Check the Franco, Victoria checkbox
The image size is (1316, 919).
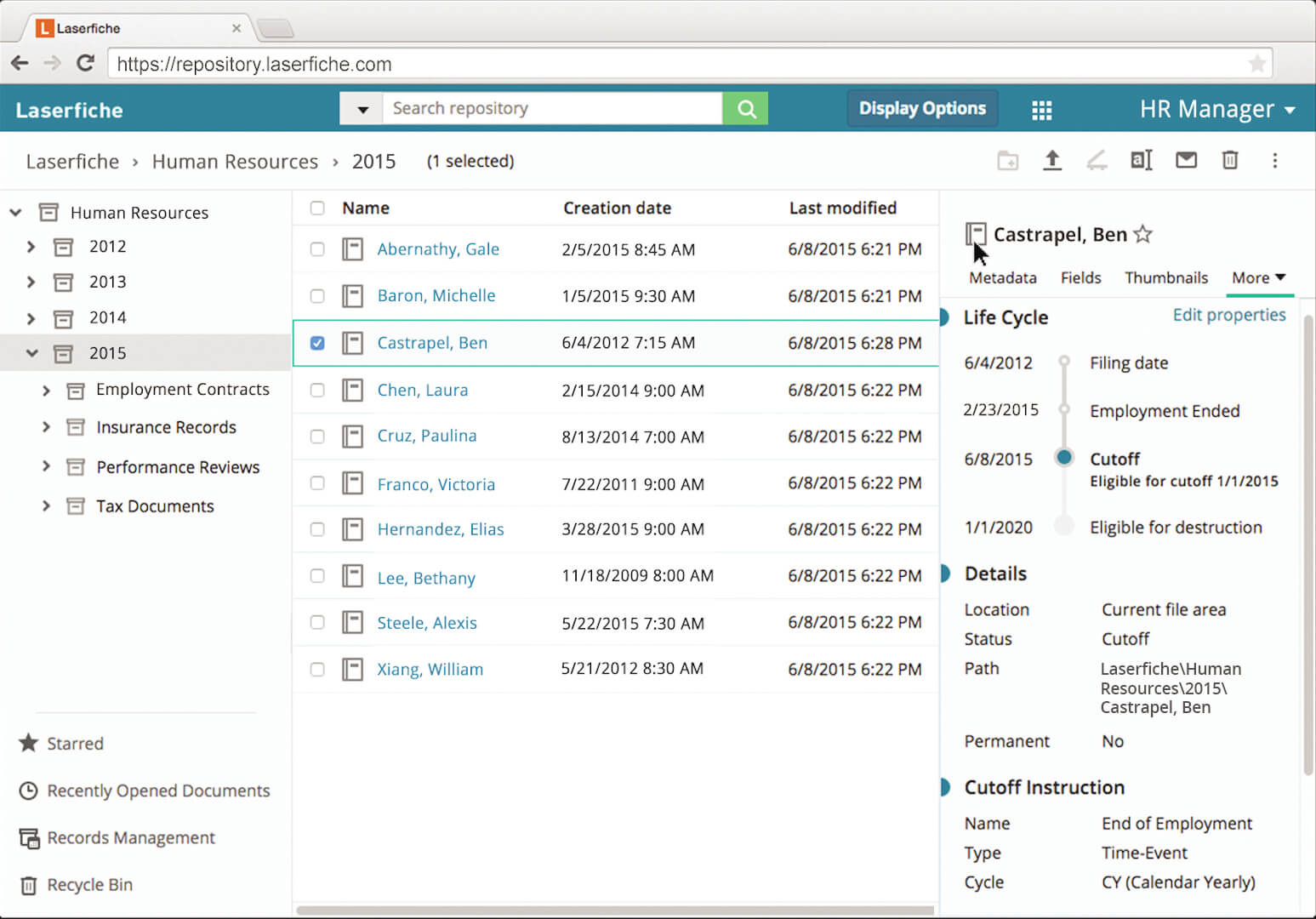click(x=317, y=482)
